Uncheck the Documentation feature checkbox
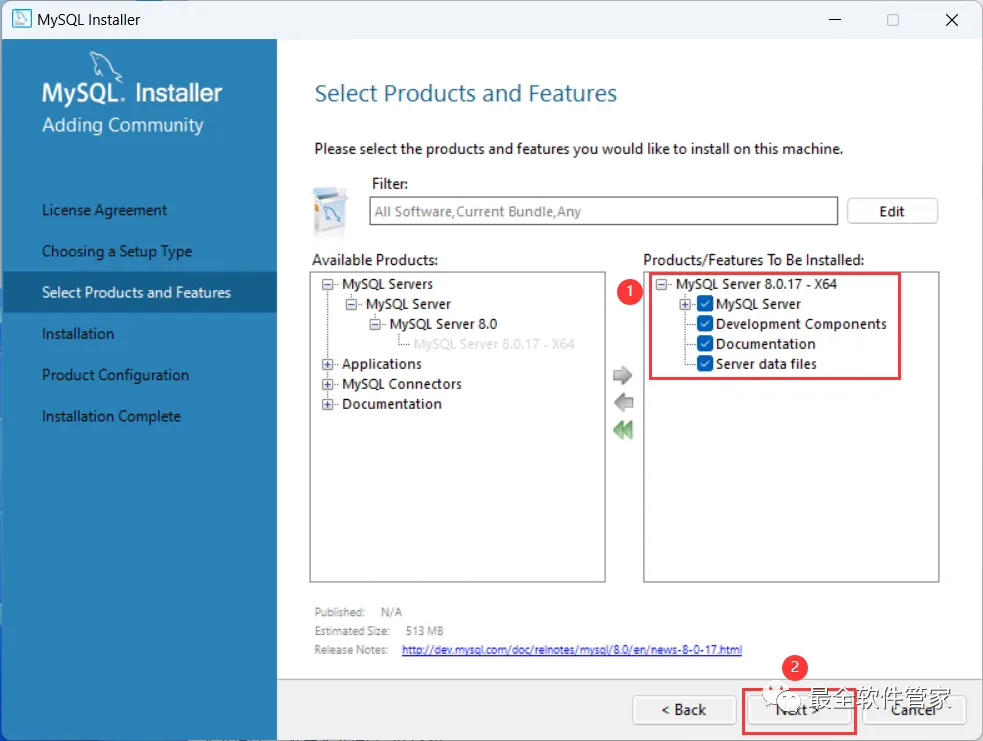Screen dimensions: 983x741 [705, 344]
